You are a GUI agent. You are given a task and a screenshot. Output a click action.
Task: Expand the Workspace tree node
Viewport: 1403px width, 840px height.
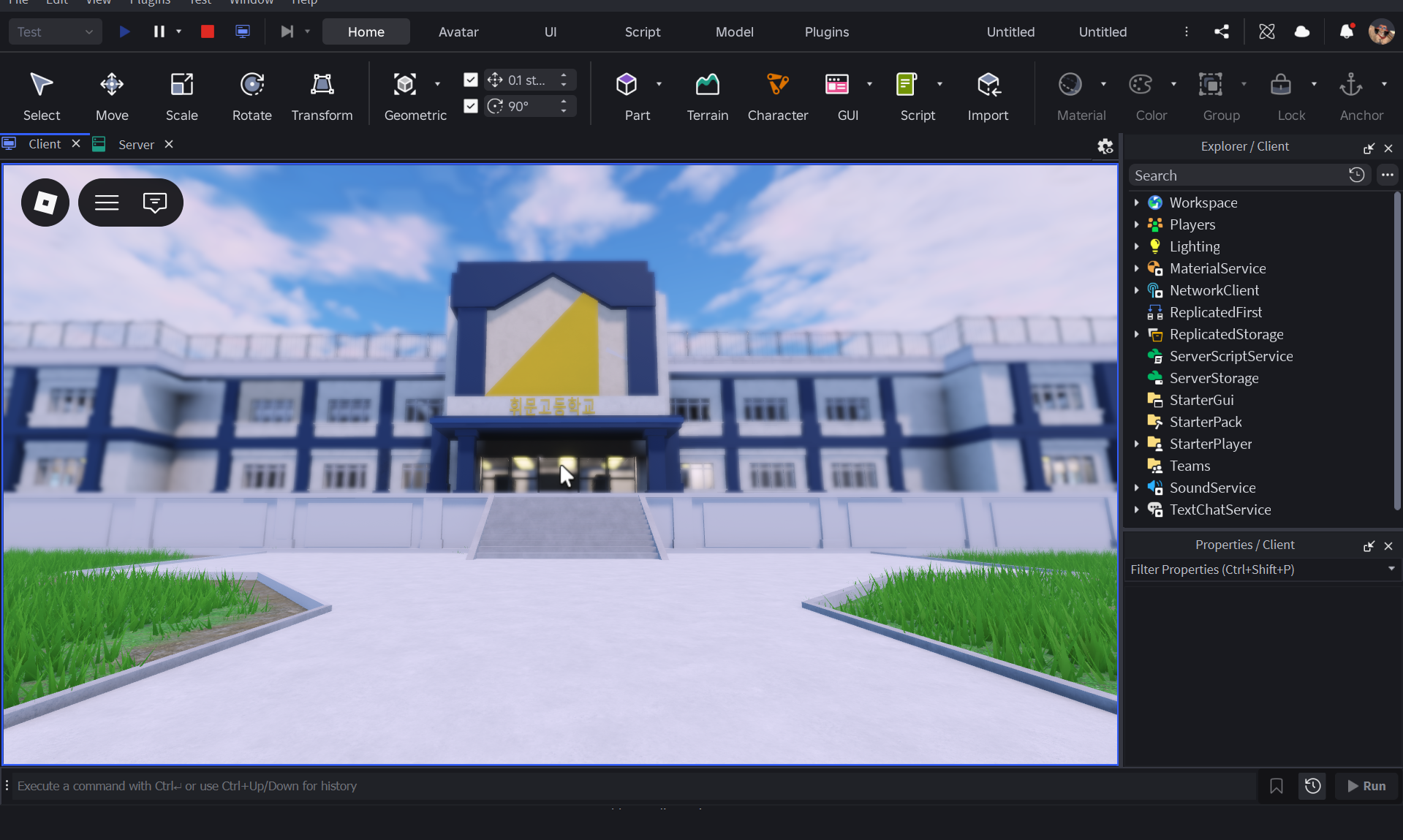coord(1136,203)
